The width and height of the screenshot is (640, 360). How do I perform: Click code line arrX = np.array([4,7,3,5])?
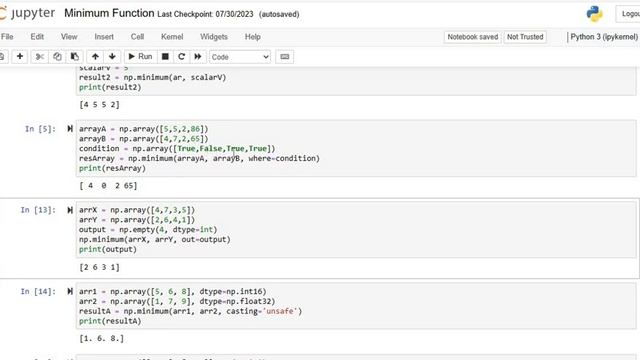point(137,210)
